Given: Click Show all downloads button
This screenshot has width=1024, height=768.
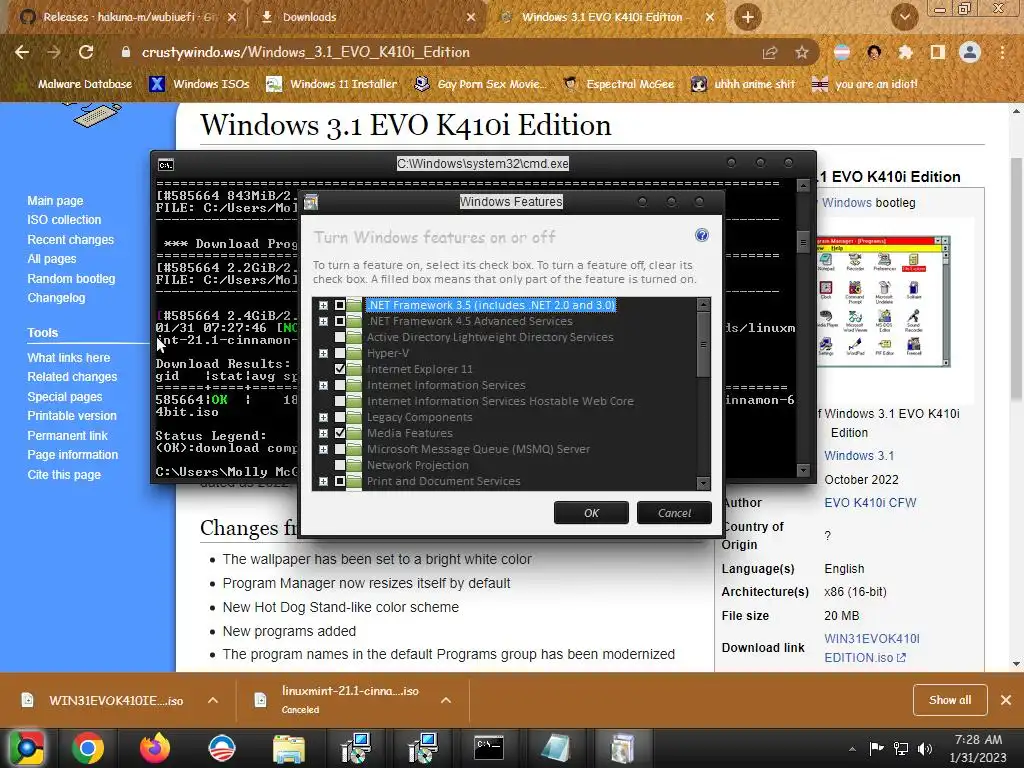Looking at the screenshot, I should point(950,700).
